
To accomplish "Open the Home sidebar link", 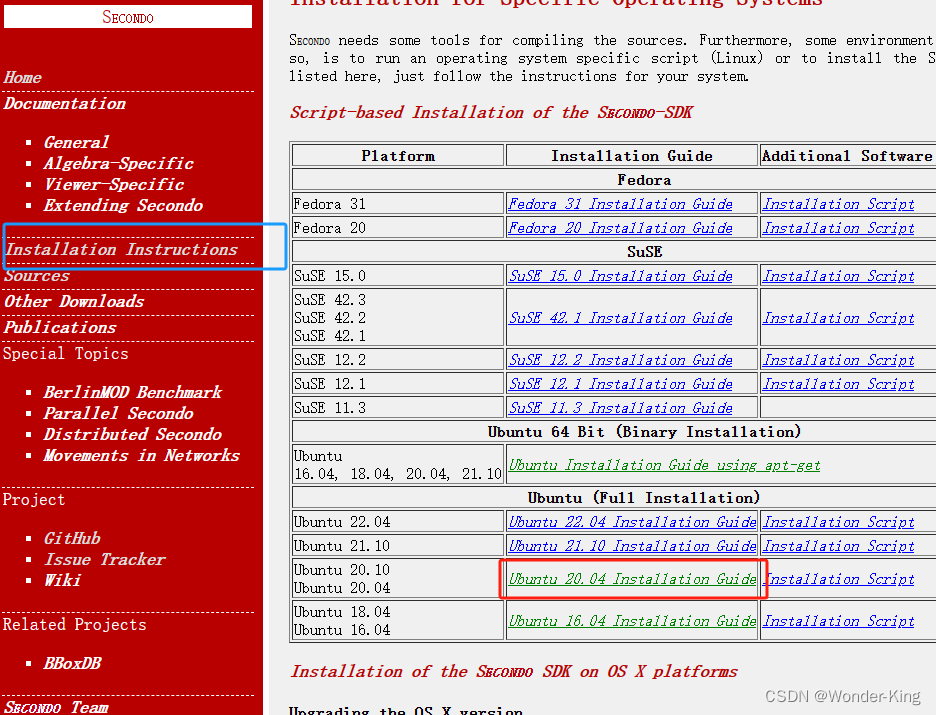I will pos(23,78).
